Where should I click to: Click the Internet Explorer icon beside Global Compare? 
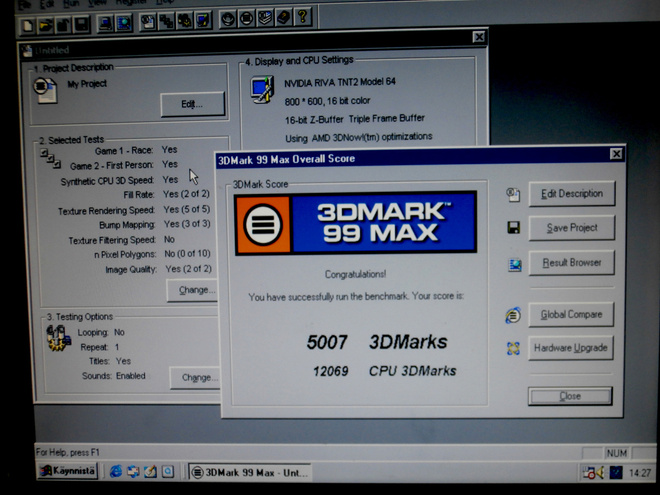(513, 315)
